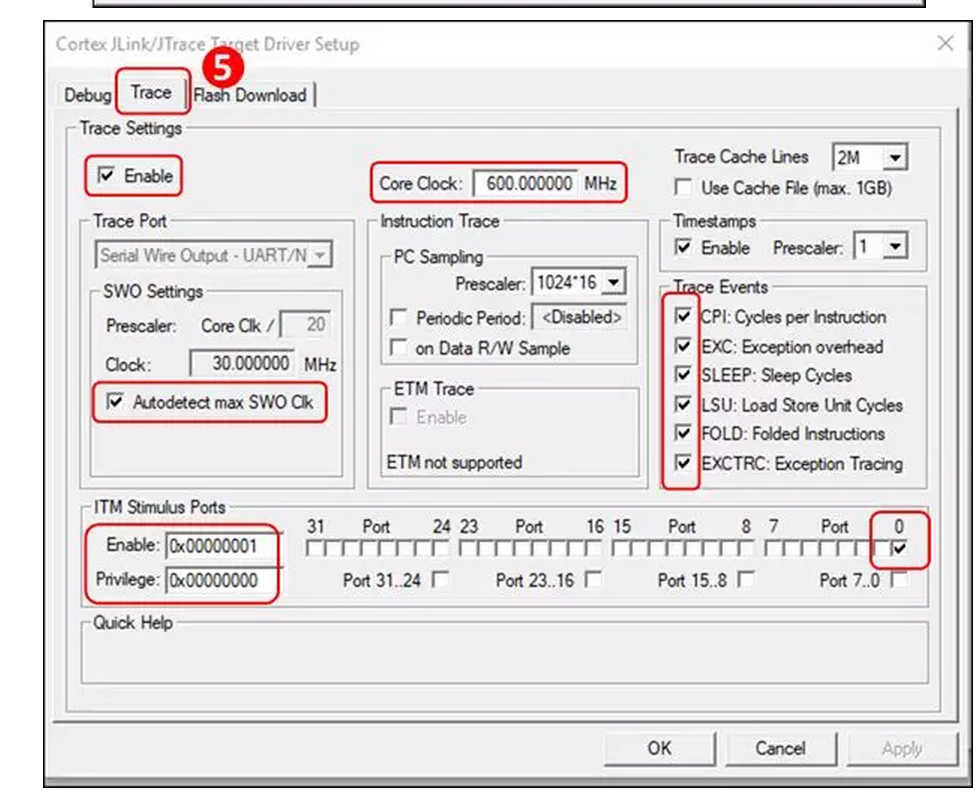The width and height of the screenshot is (980, 792).
Task: Enable Use Cache File option
Action: tap(683, 188)
